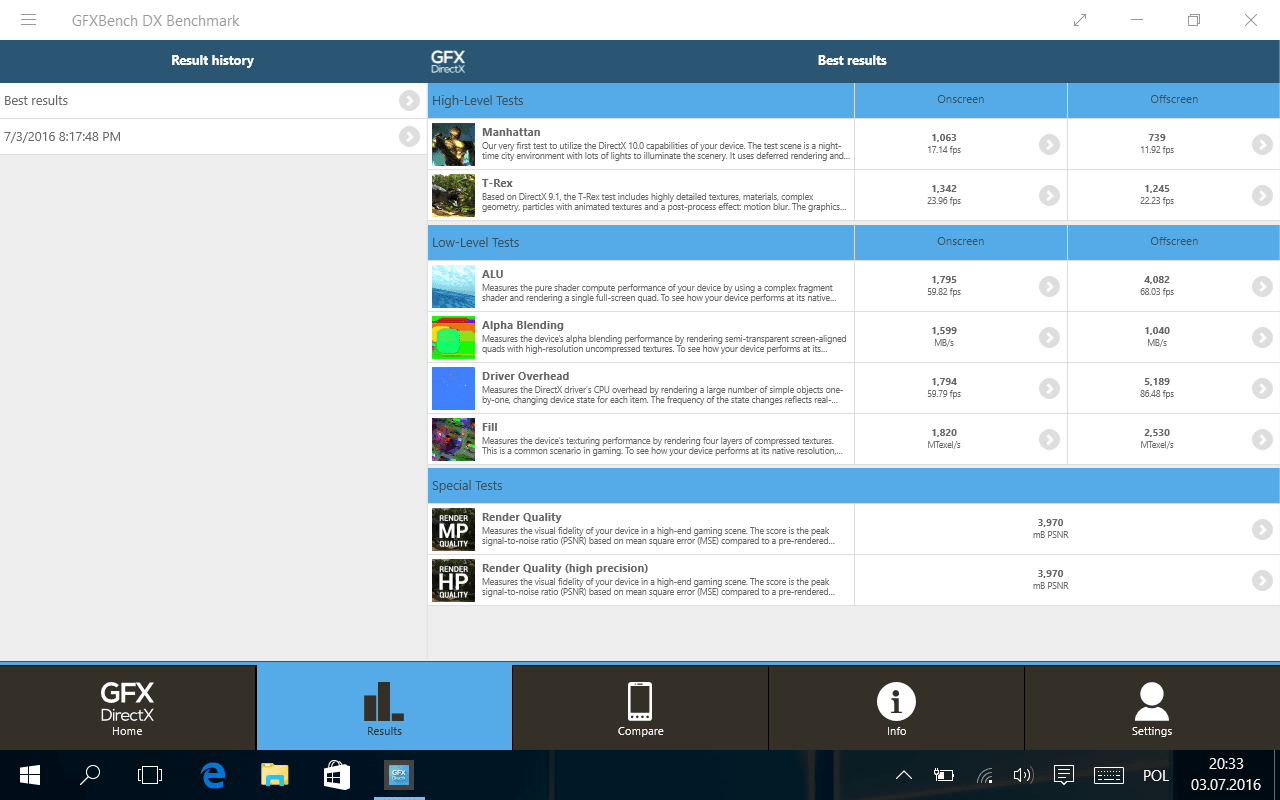Open ALU offscreen result details arrow
This screenshot has width=1280, height=800.
[x=1262, y=286]
